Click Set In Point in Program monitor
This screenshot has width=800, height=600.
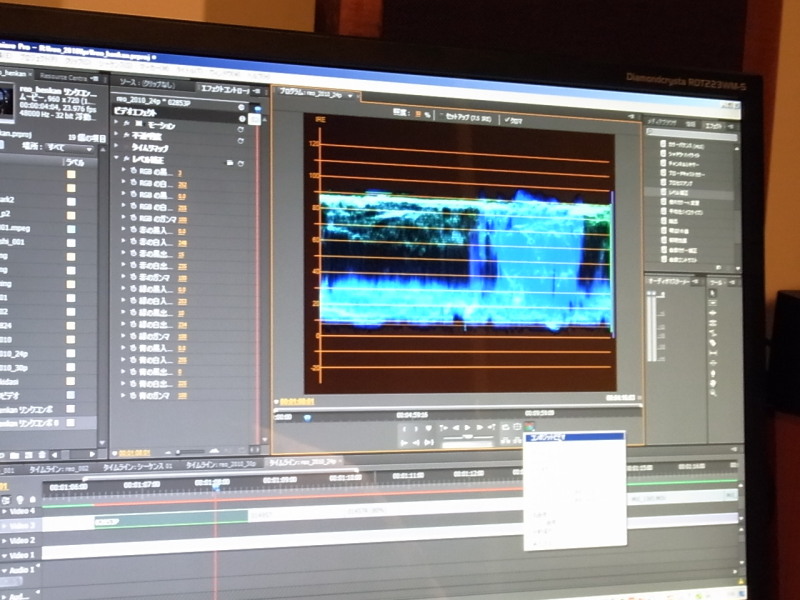[405, 429]
